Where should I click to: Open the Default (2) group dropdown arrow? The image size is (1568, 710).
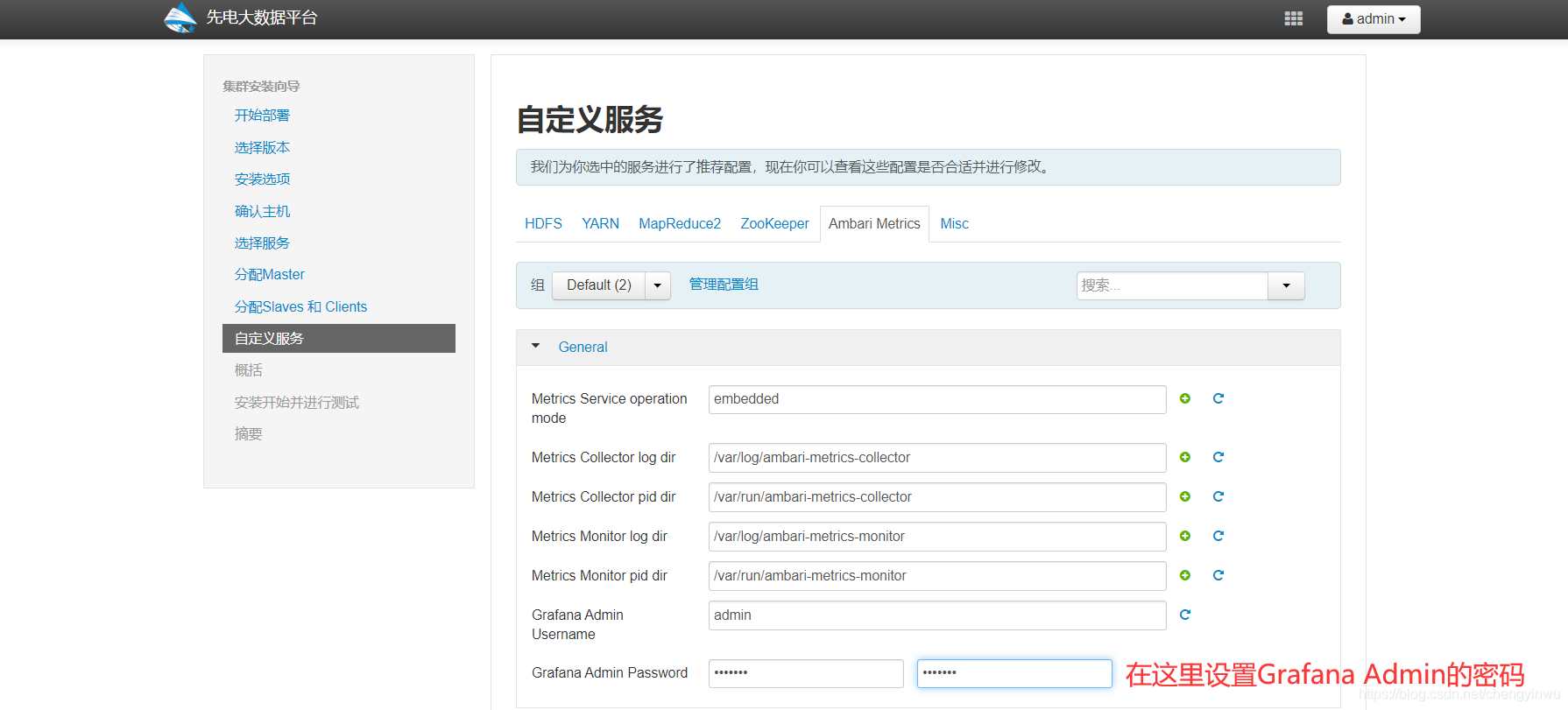tap(658, 285)
